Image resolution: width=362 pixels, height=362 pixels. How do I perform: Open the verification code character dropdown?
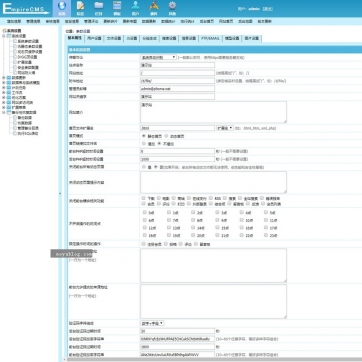tap(152, 323)
